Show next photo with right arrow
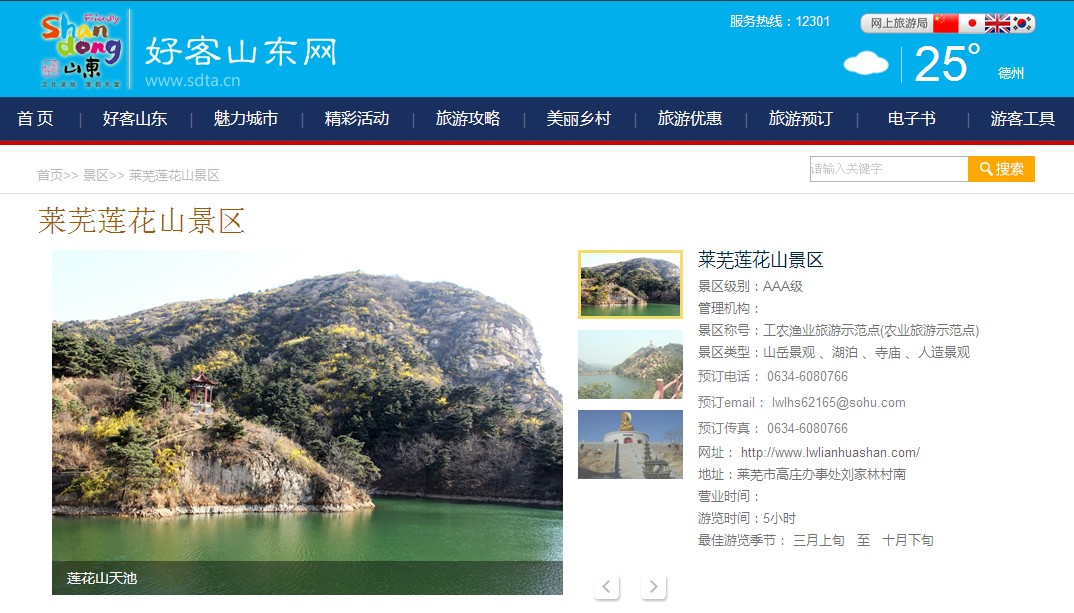 click(x=653, y=586)
